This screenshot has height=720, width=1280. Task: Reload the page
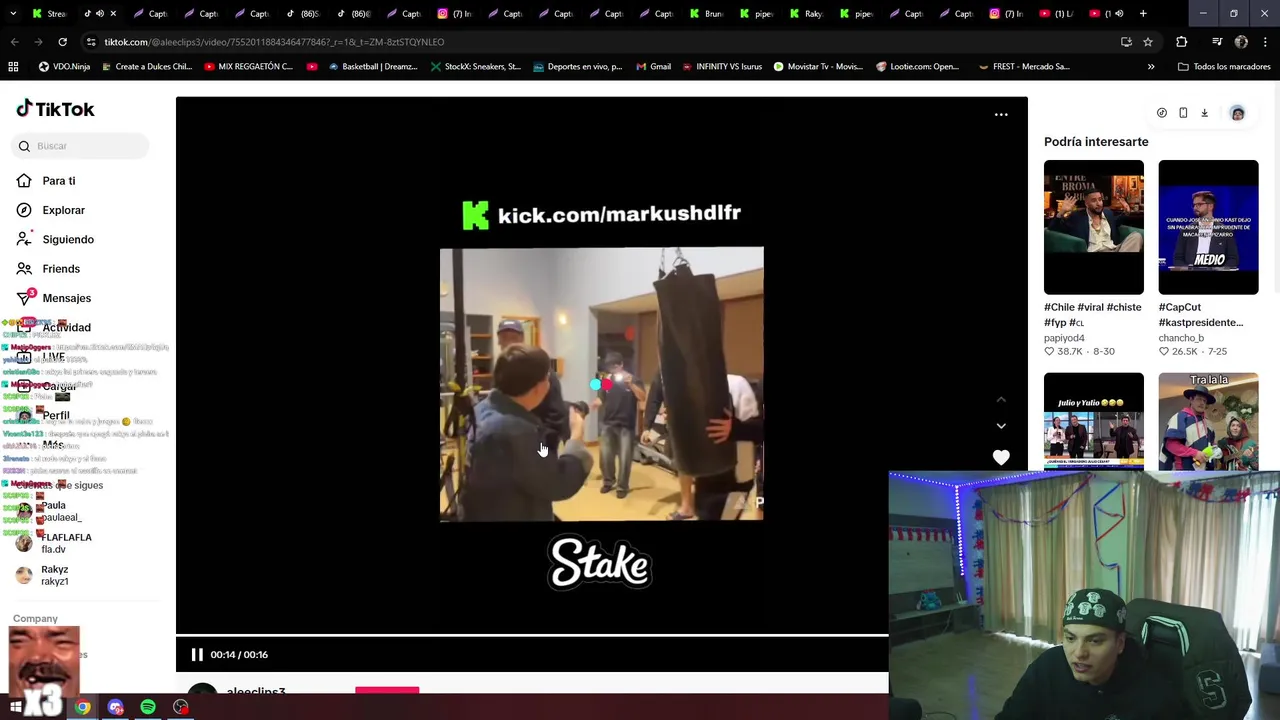[62, 42]
